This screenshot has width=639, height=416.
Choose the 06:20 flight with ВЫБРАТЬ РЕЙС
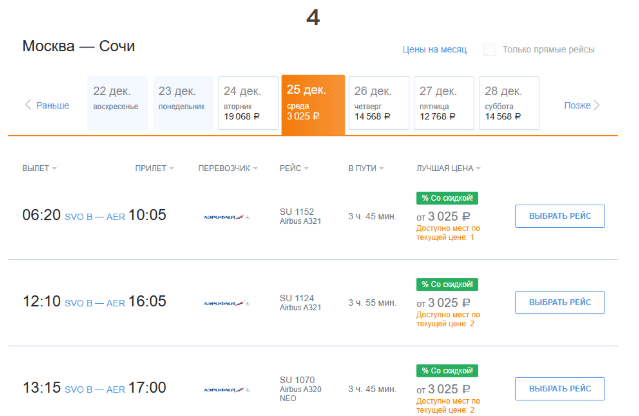pos(560,216)
